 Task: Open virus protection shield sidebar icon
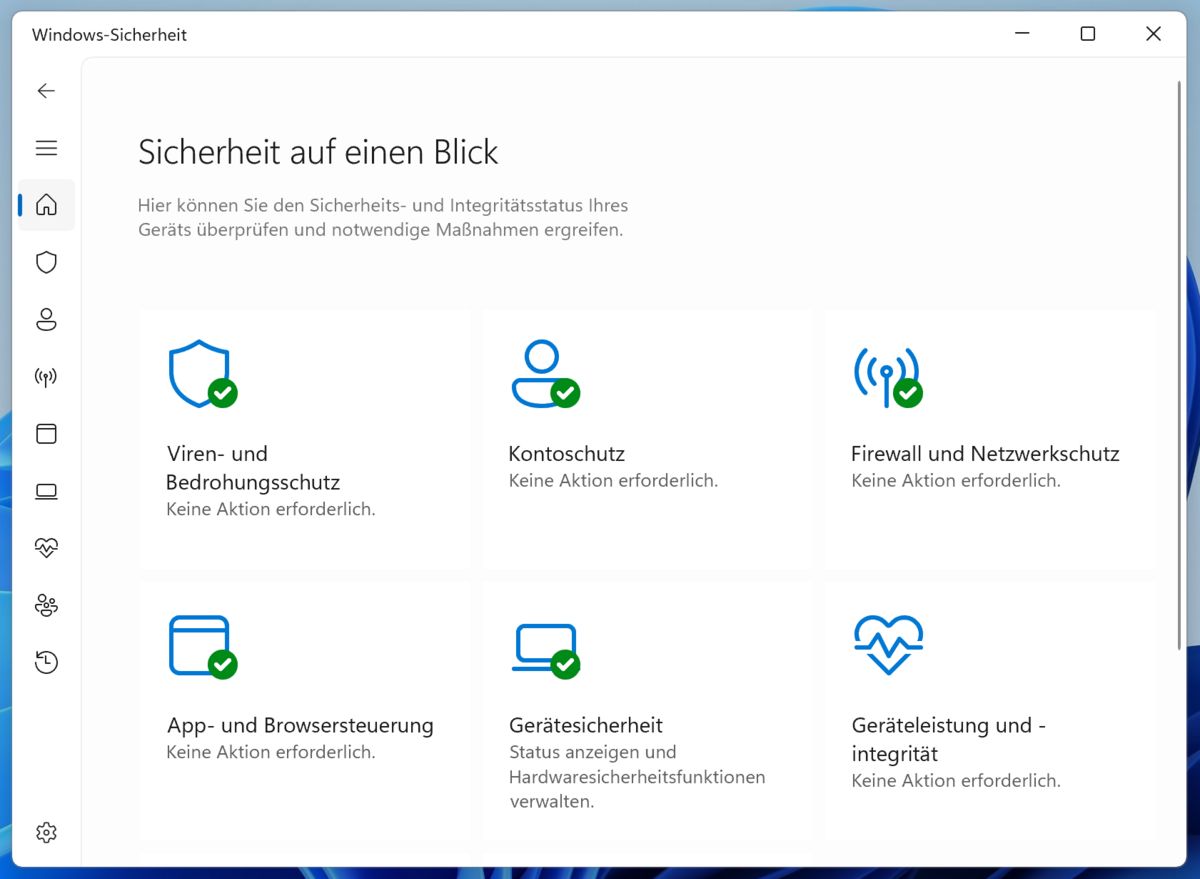click(46, 262)
